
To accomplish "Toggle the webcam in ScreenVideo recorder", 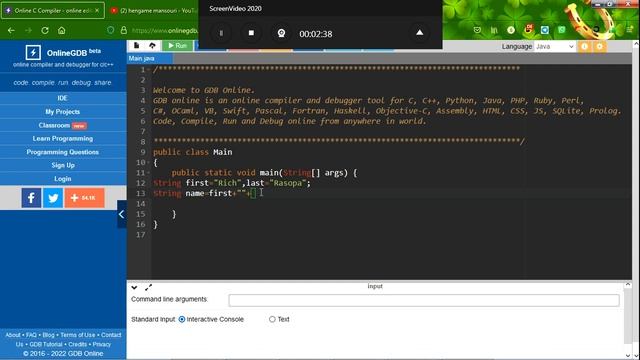I will coord(281,33).
